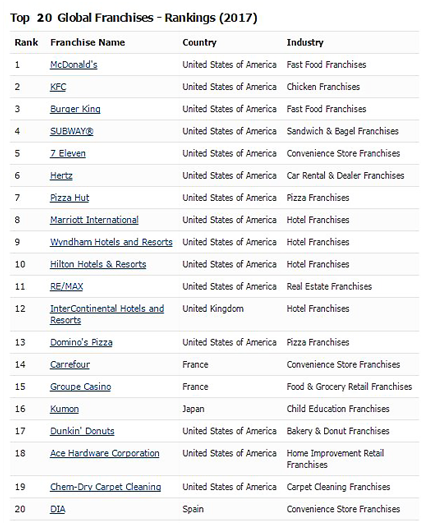Open the Marriott International link
The width and height of the screenshot is (423, 524).
click(94, 220)
